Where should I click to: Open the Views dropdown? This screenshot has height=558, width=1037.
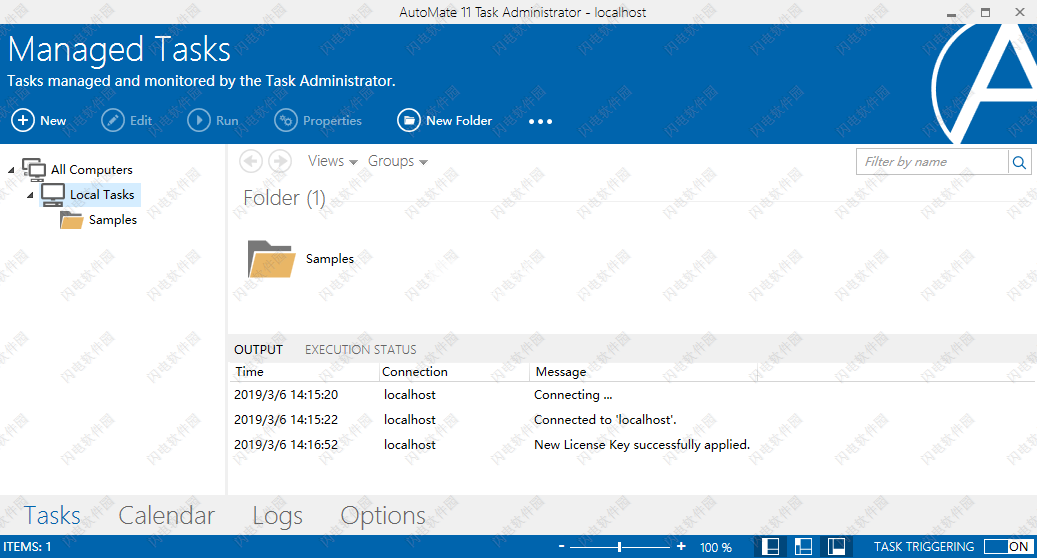click(x=333, y=161)
